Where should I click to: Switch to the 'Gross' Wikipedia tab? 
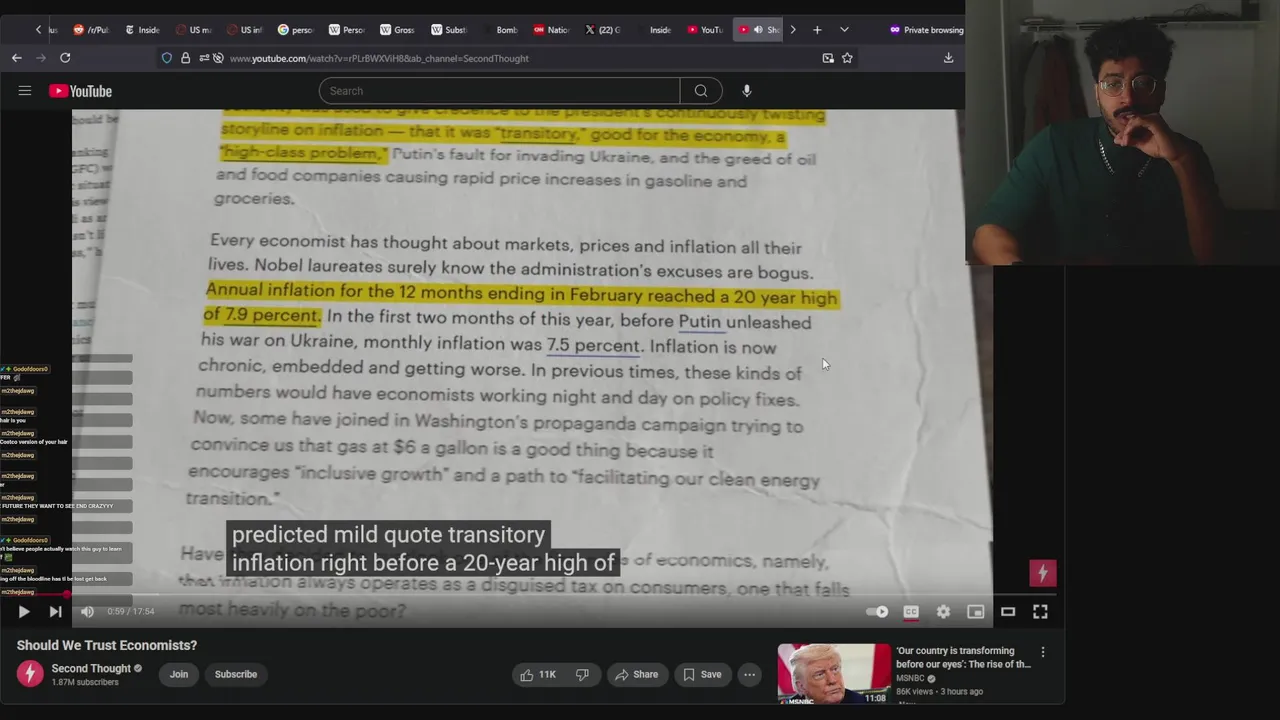(397, 30)
